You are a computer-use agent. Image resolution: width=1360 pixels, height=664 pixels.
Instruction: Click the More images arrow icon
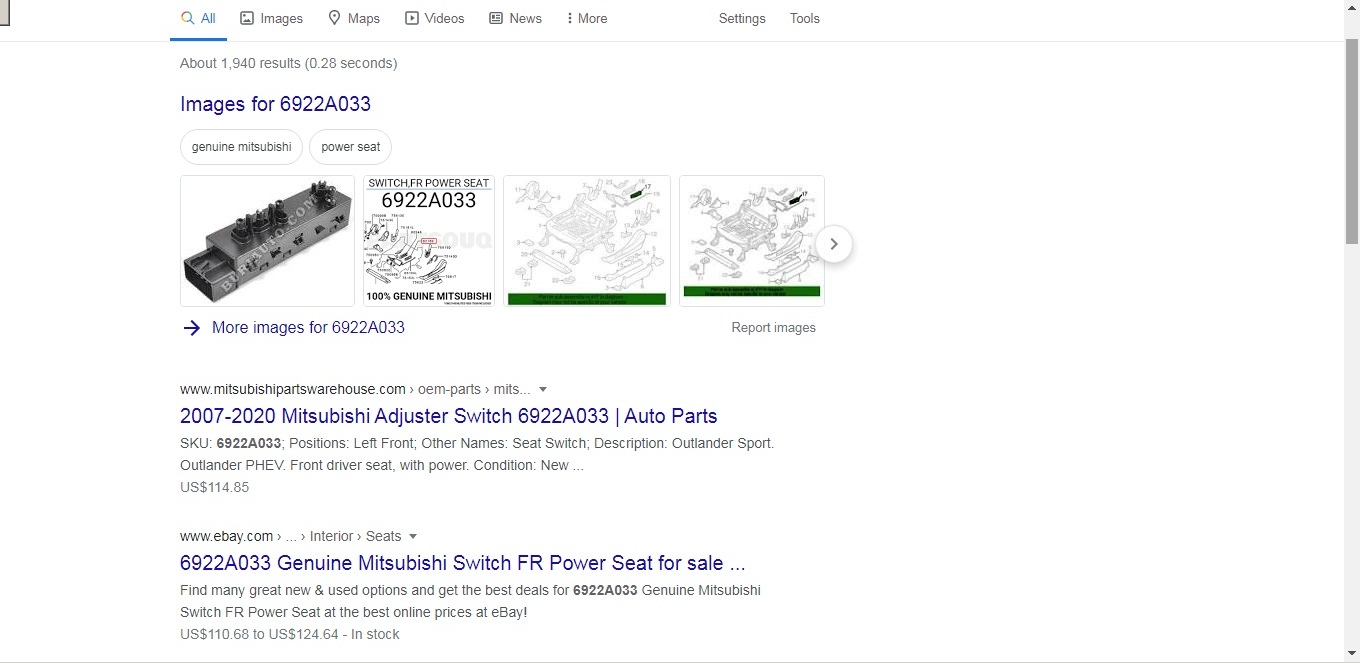[192, 328]
